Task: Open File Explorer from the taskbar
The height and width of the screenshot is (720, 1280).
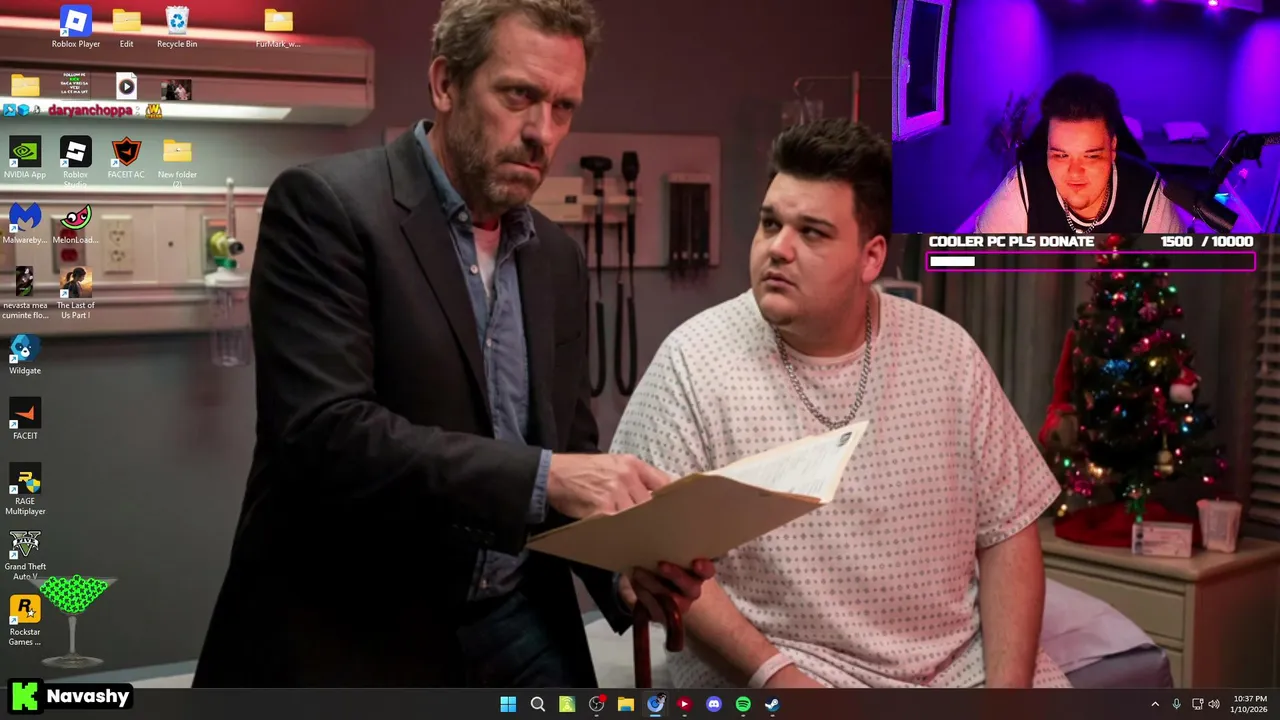Action: point(626,704)
